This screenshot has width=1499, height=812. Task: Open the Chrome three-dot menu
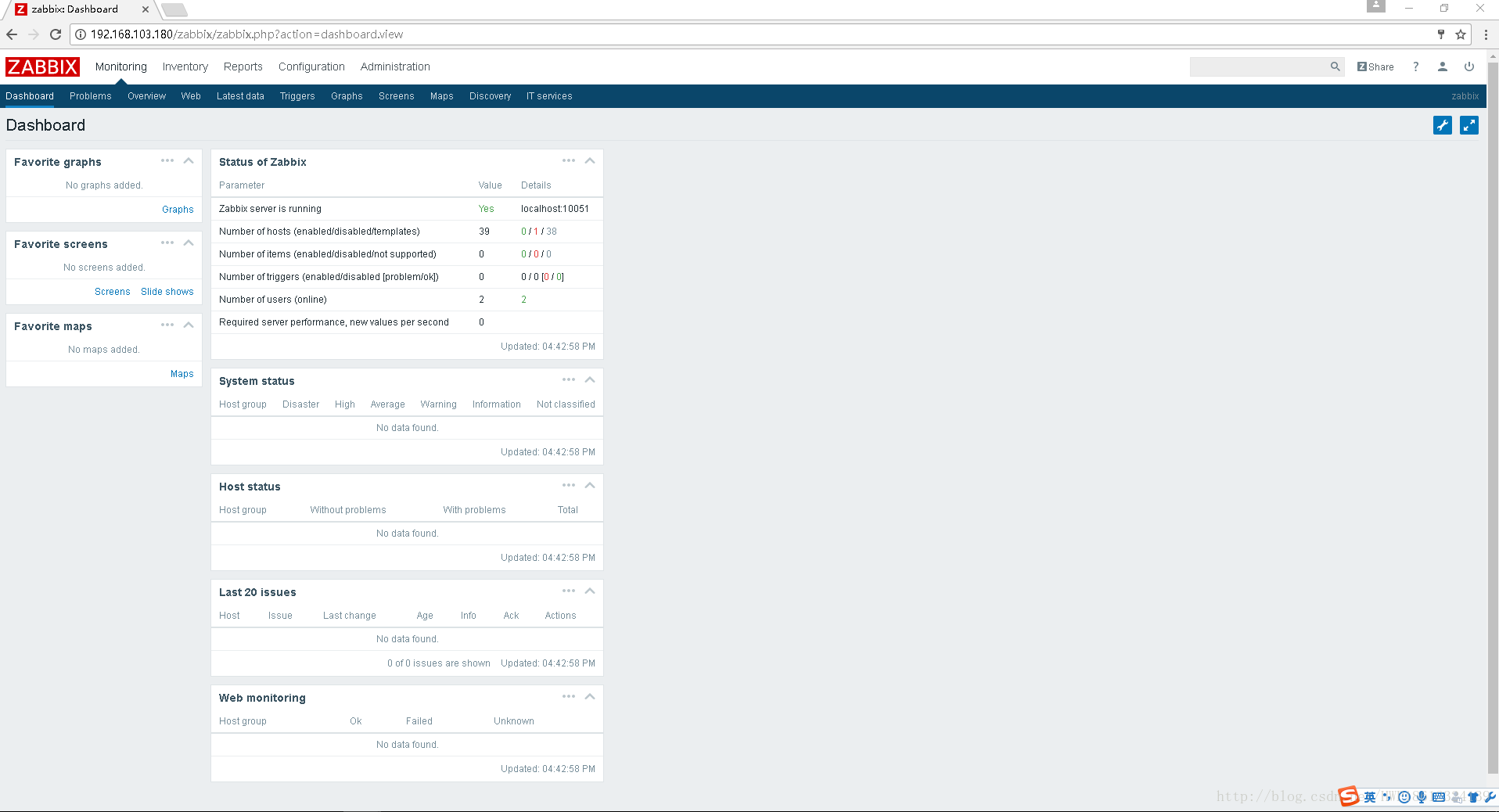tap(1485, 34)
